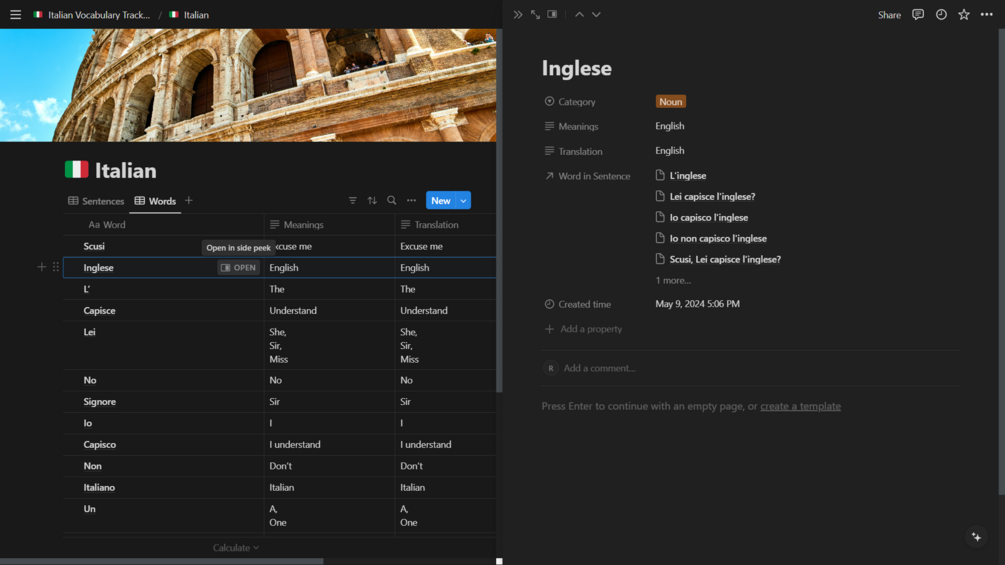Switch the peek mode layout icon
Screen dimensions: 1005x565
point(552,15)
